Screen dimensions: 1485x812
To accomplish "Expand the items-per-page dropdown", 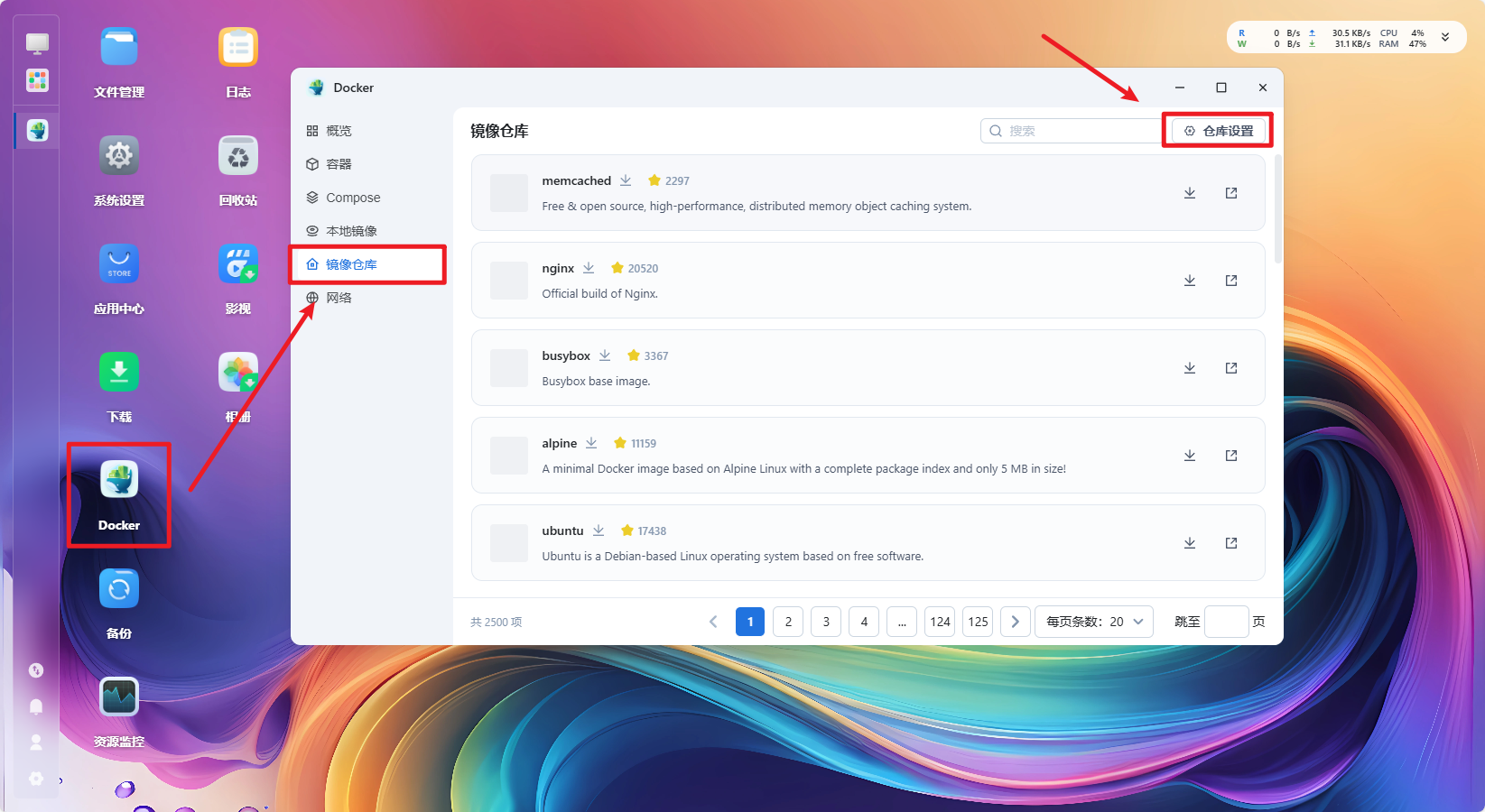I will click(x=1093, y=622).
